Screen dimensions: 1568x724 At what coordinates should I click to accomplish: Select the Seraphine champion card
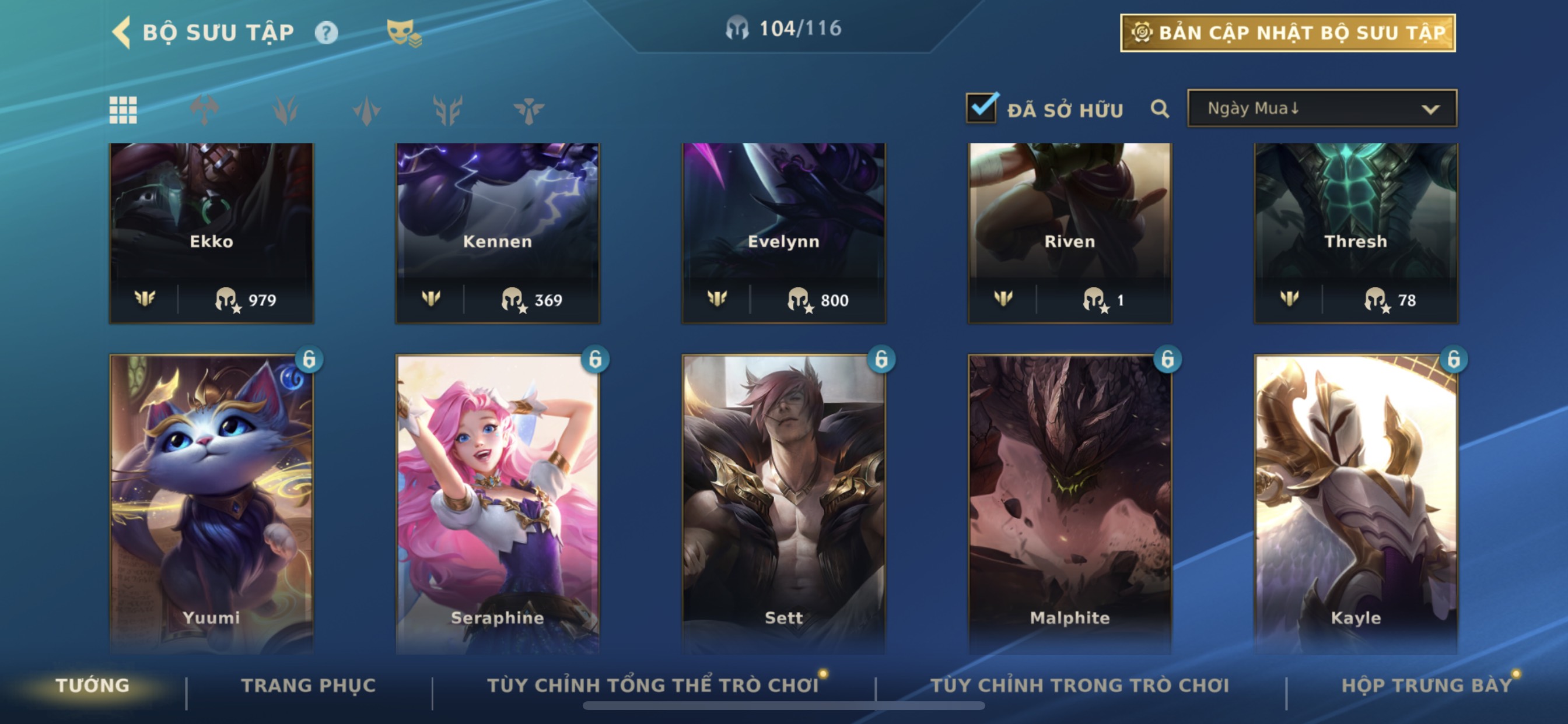tap(498, 504)
